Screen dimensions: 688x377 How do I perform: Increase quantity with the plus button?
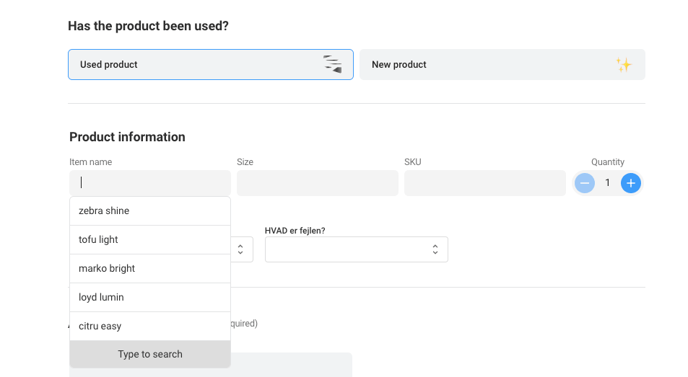[631, 183]
